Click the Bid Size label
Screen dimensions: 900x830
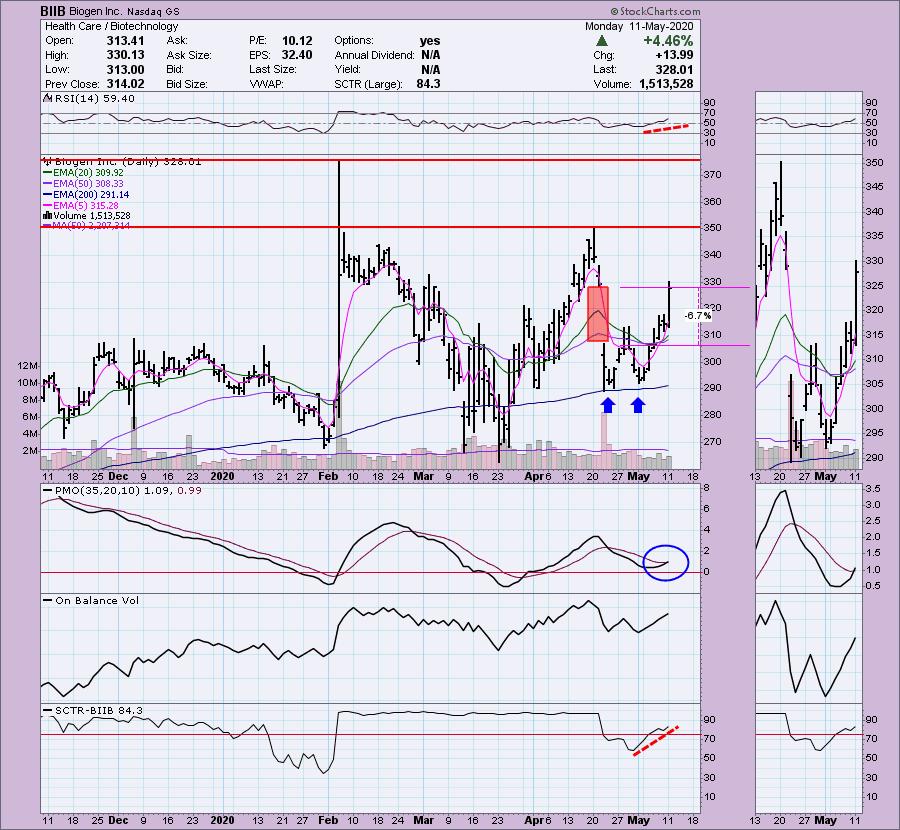[187, 84]
